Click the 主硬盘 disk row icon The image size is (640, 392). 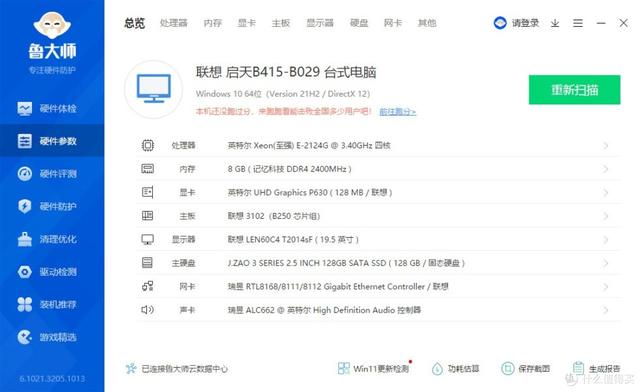click(x=147, y=263)
